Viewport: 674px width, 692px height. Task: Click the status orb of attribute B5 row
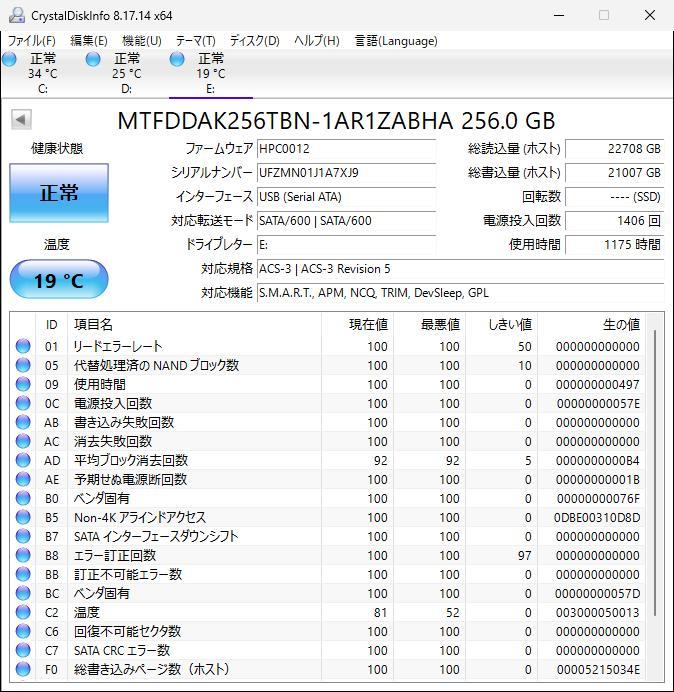pos(23,517)
